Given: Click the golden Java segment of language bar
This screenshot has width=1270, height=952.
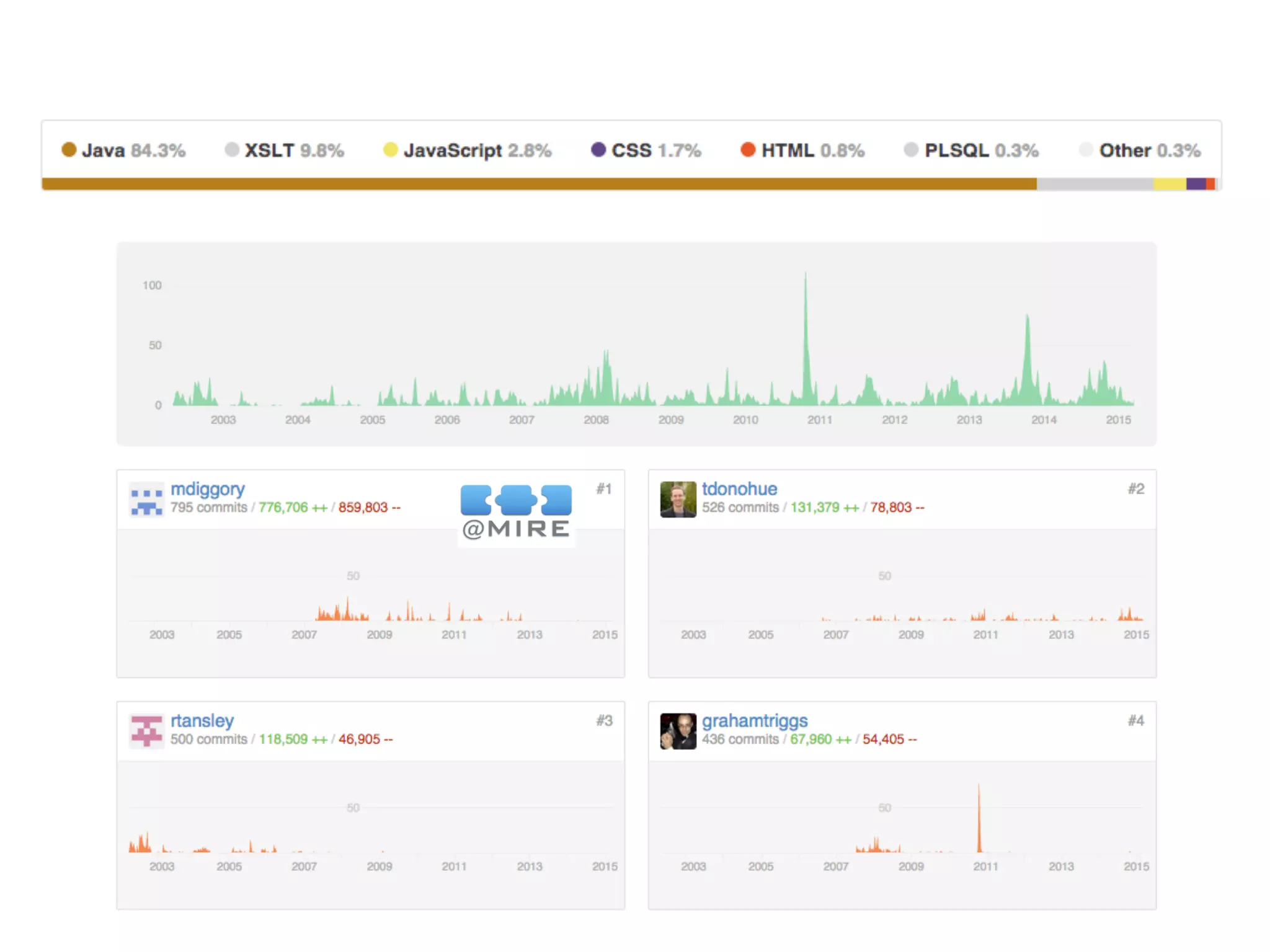Looking at the screenshot, I should pos(540,184).
